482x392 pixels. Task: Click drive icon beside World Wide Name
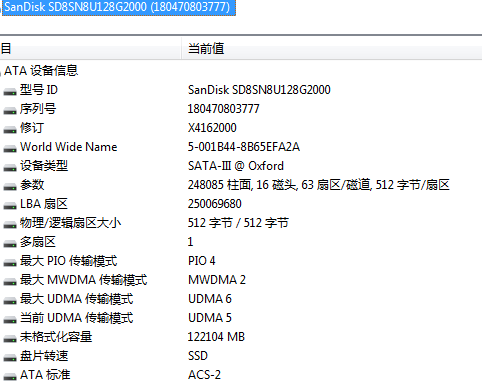click(x=10, y=148)
